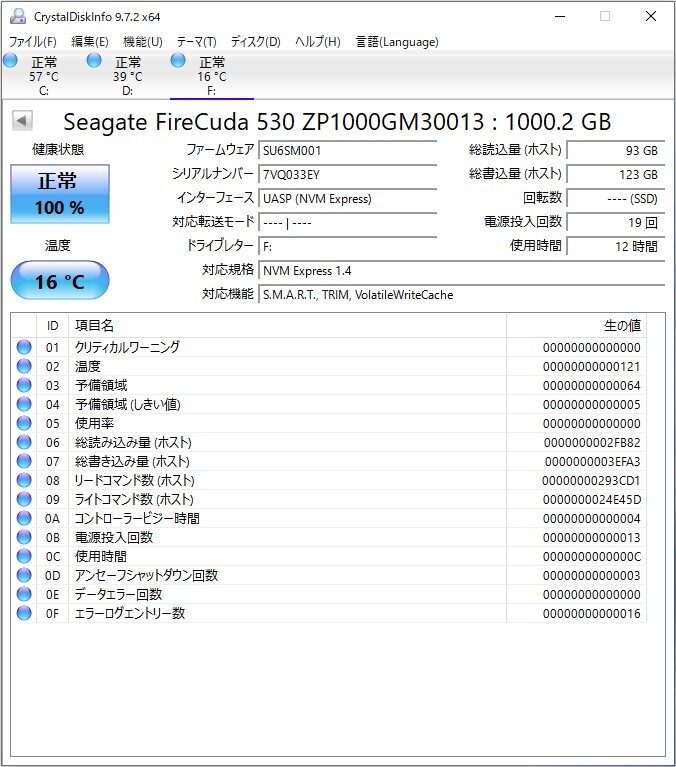Click the 生の値 column header

tap(575, 325)
